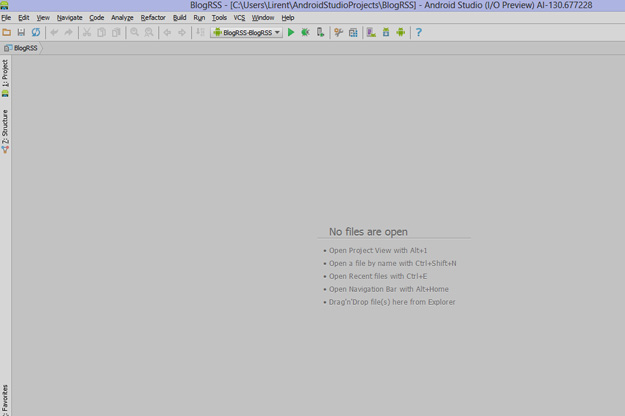Open the Project Structure icon
This screenshot has width=625, height=416.
tap(353, 32)
